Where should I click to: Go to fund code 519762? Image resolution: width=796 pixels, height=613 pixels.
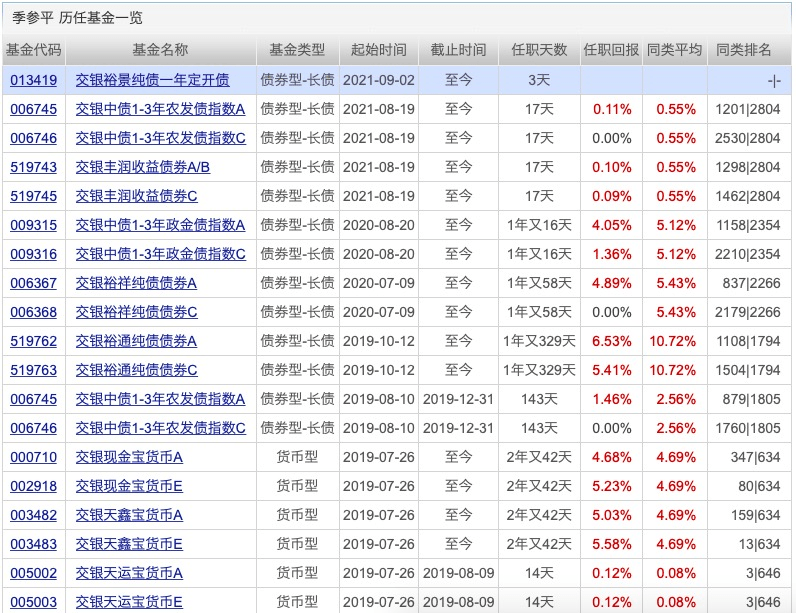pos(33,341)
